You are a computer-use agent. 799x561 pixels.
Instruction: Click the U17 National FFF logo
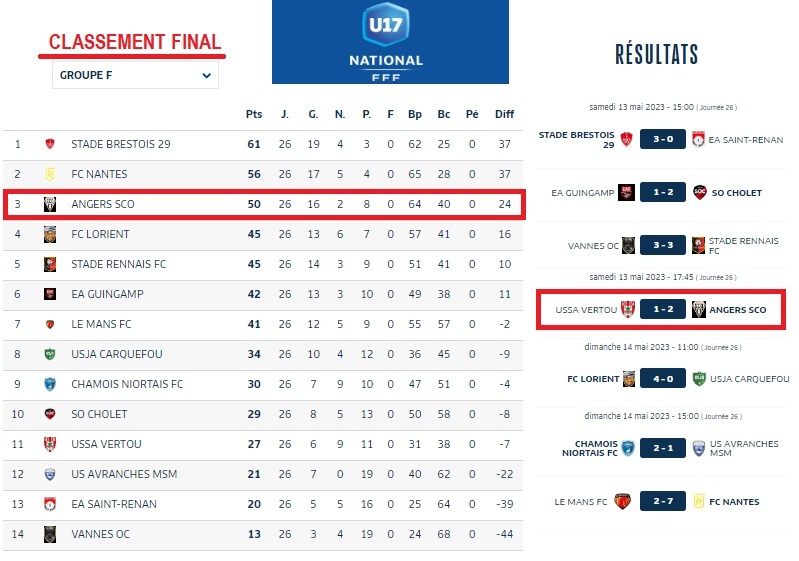coord(390,41)
